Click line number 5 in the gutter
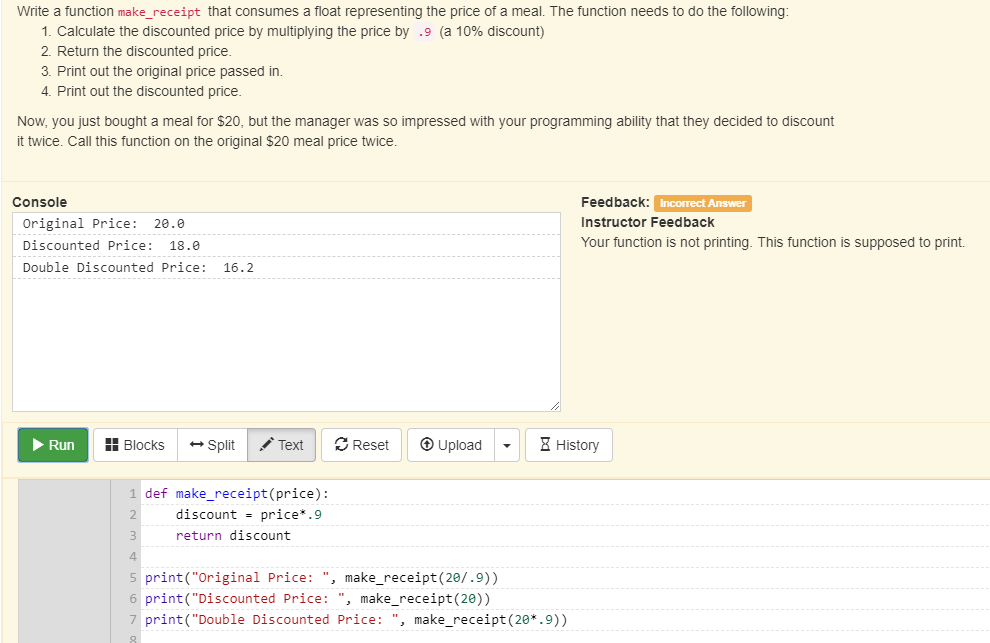 pyautogui.click(x=132, y=577)
